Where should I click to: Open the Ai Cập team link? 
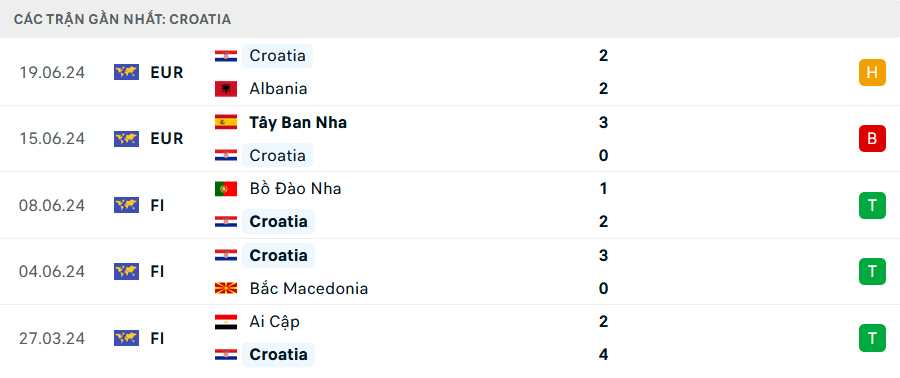click(274, 322)
